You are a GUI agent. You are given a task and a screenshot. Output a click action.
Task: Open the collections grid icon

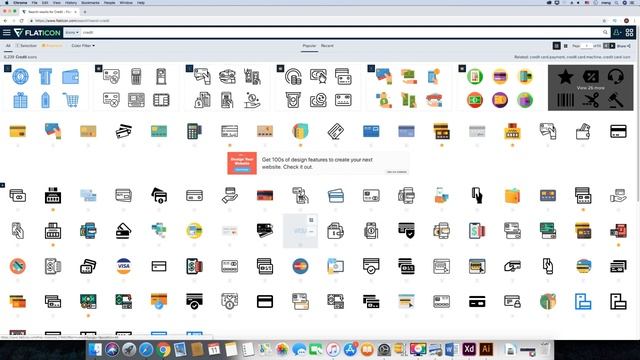[629, 32]
